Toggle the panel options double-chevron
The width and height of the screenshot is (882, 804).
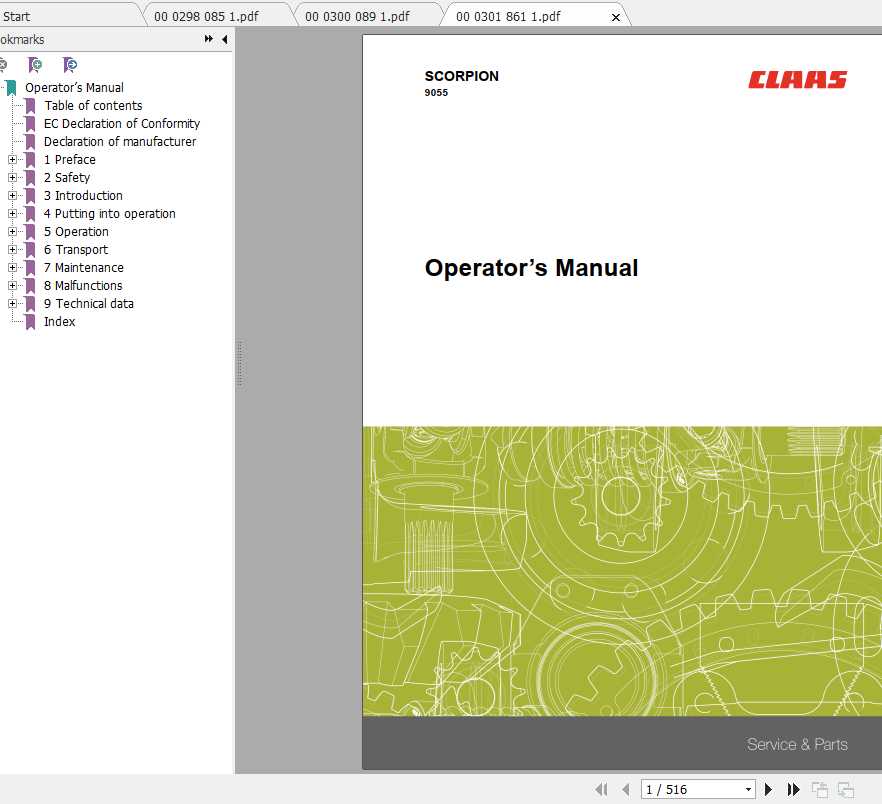click(207, 39)
